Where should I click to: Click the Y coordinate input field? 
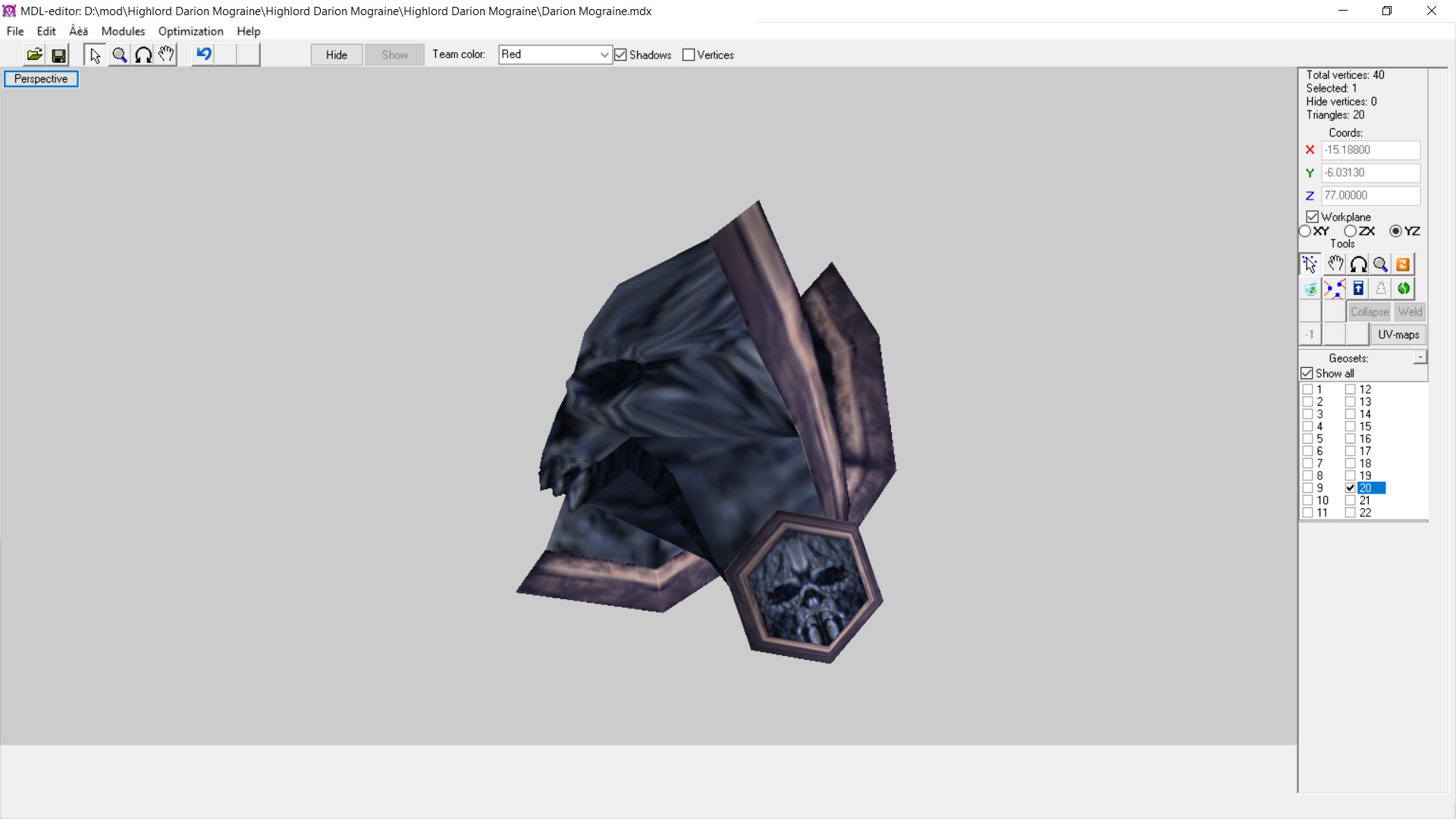point(1371,173)
